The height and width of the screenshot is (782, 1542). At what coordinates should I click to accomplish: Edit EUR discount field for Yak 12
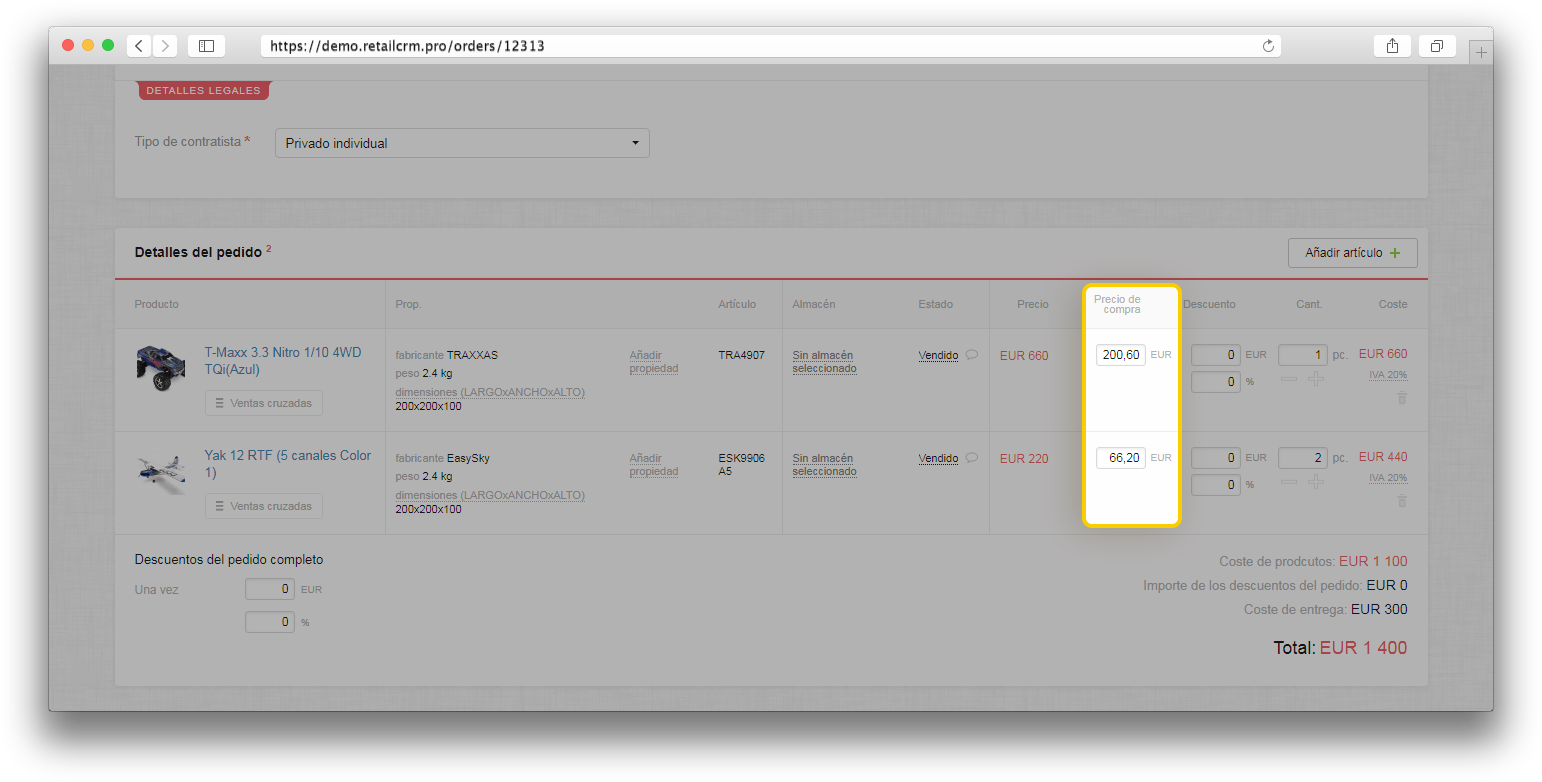[x=1215, y=458]
